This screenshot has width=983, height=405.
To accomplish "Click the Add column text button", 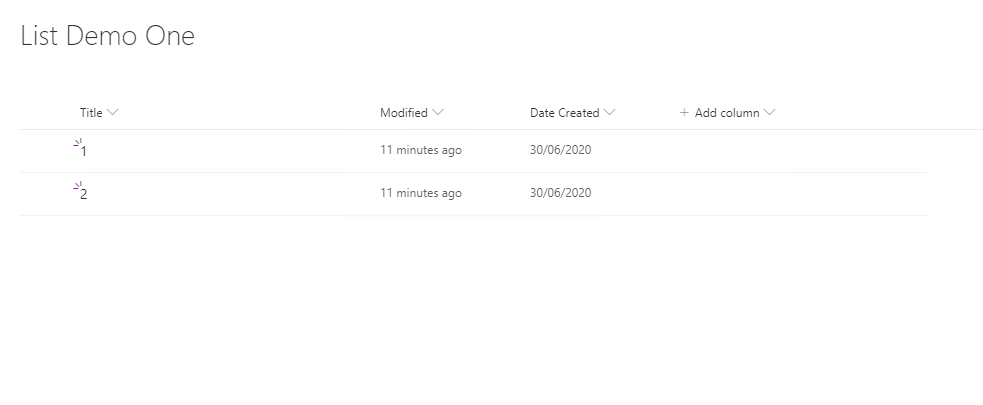I will 727,113.
